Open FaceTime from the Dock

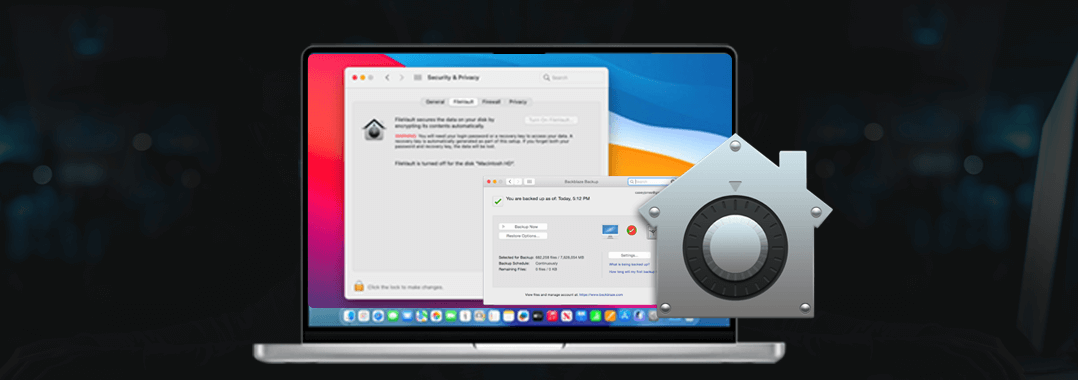pos(451,316)
